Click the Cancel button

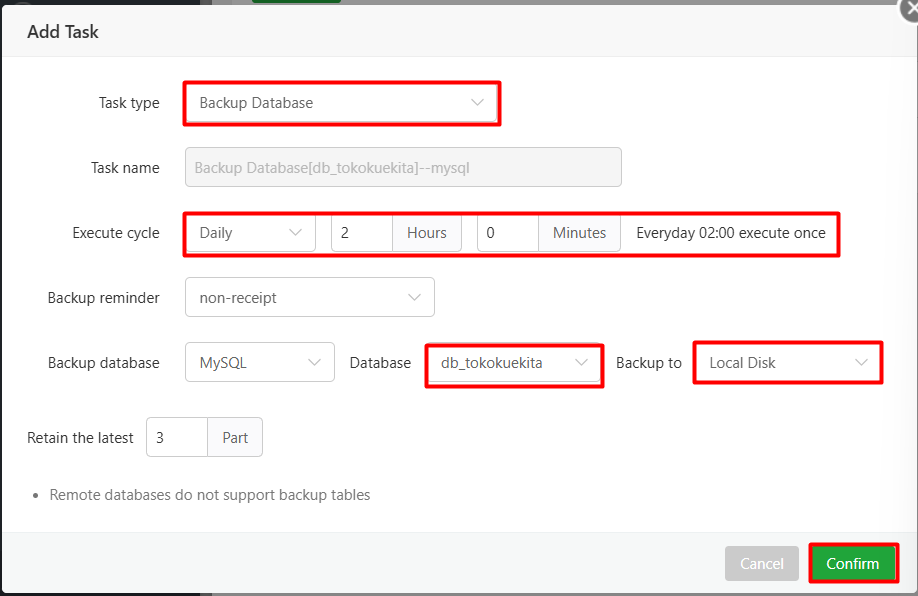point(761,563)
